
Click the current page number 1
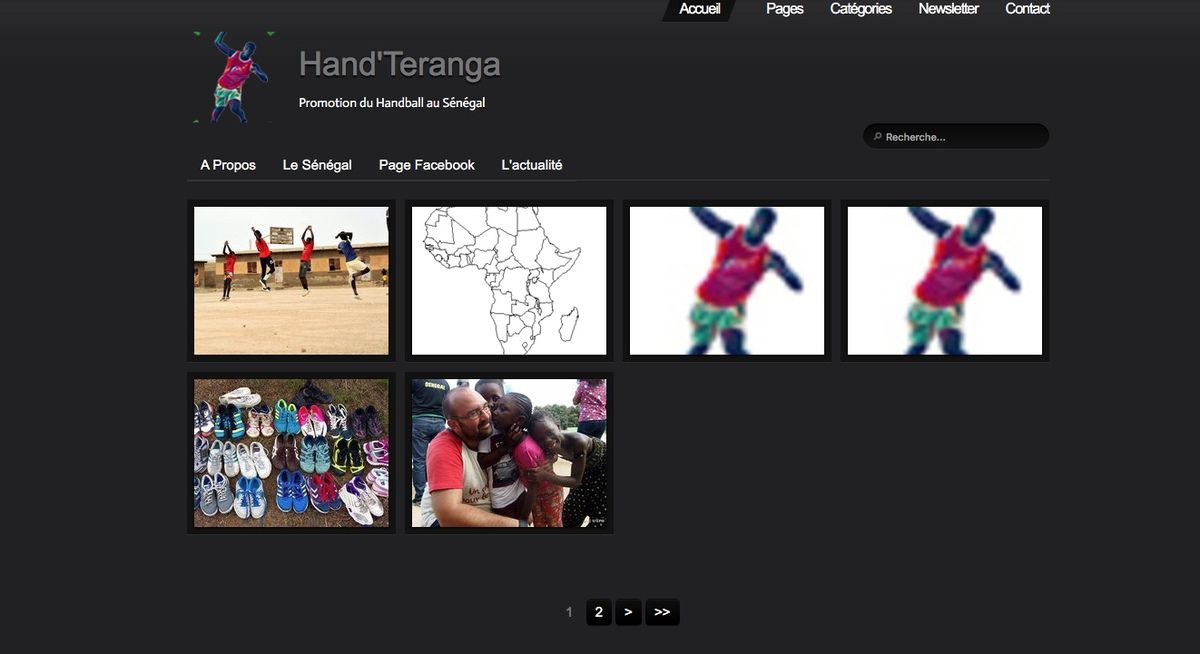(569, 612)
